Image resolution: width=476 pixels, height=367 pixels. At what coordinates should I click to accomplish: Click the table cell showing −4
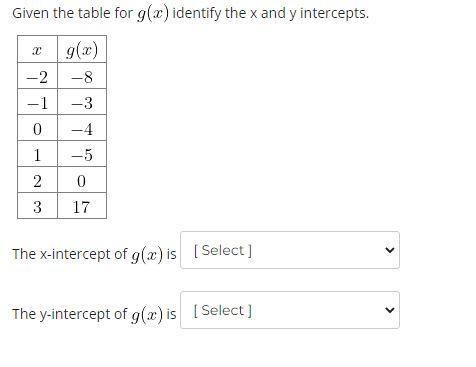[82, 128]
